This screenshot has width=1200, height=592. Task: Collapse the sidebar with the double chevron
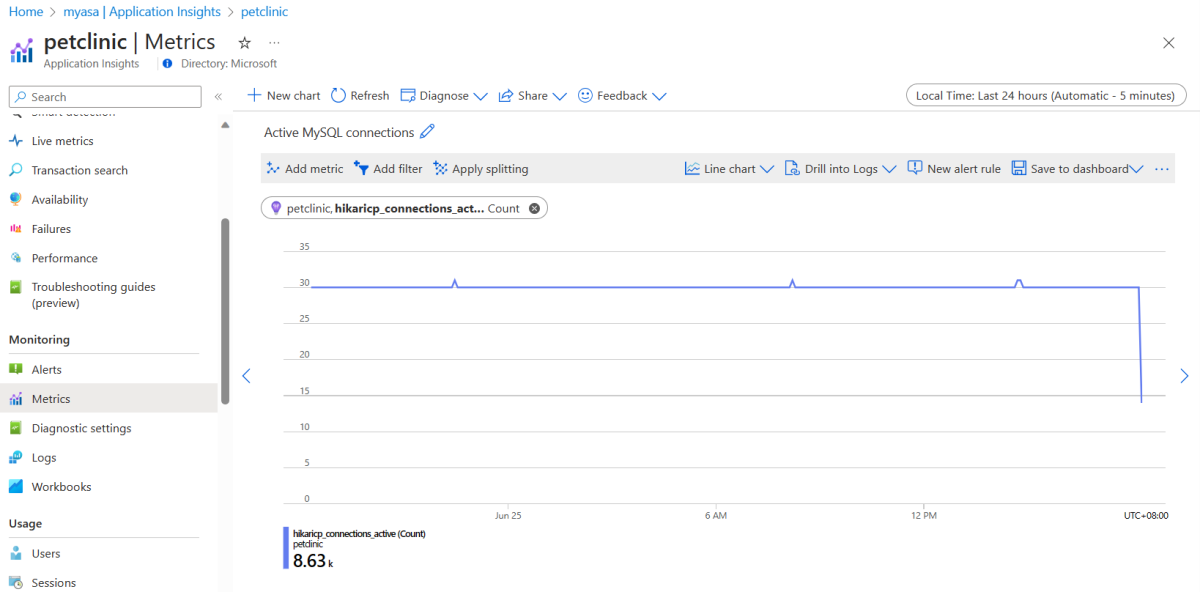pos(218,97)
